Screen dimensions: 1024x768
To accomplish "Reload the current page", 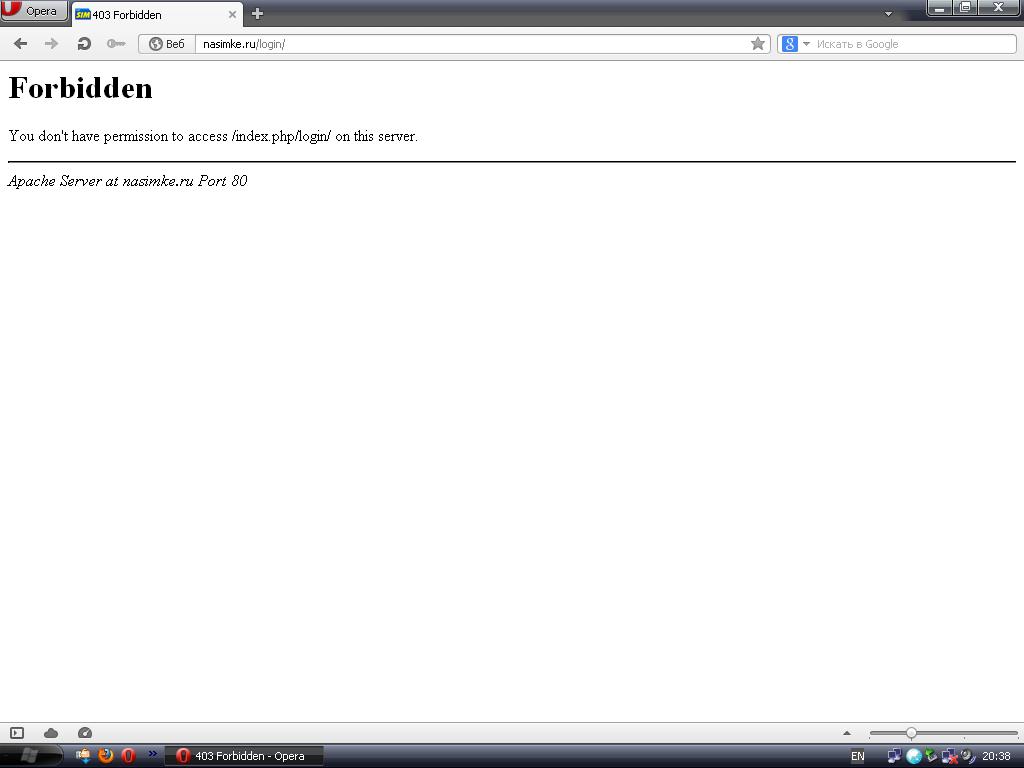I will click(x=84, y=44).
